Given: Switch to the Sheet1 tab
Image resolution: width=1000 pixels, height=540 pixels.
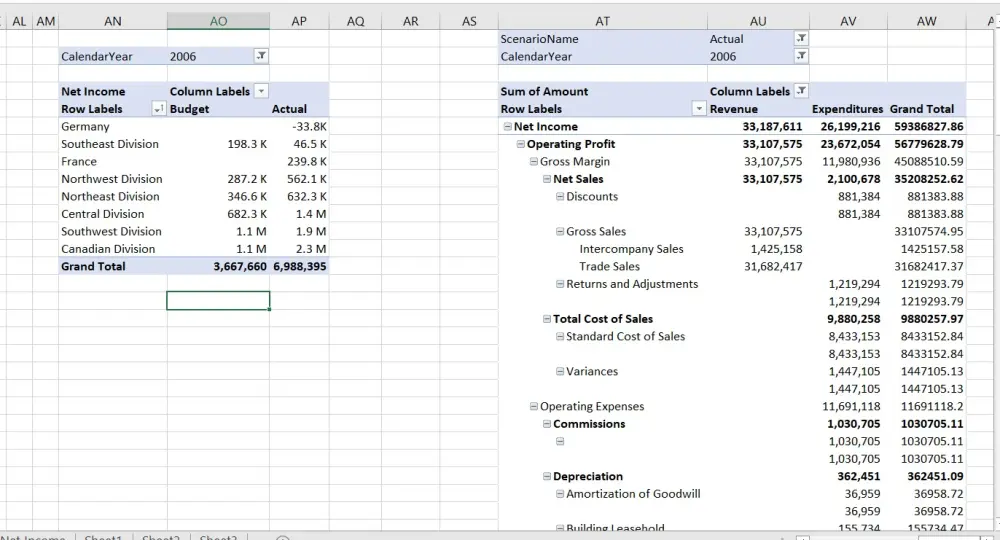Looking at the screenshot, I should (103, 538).
